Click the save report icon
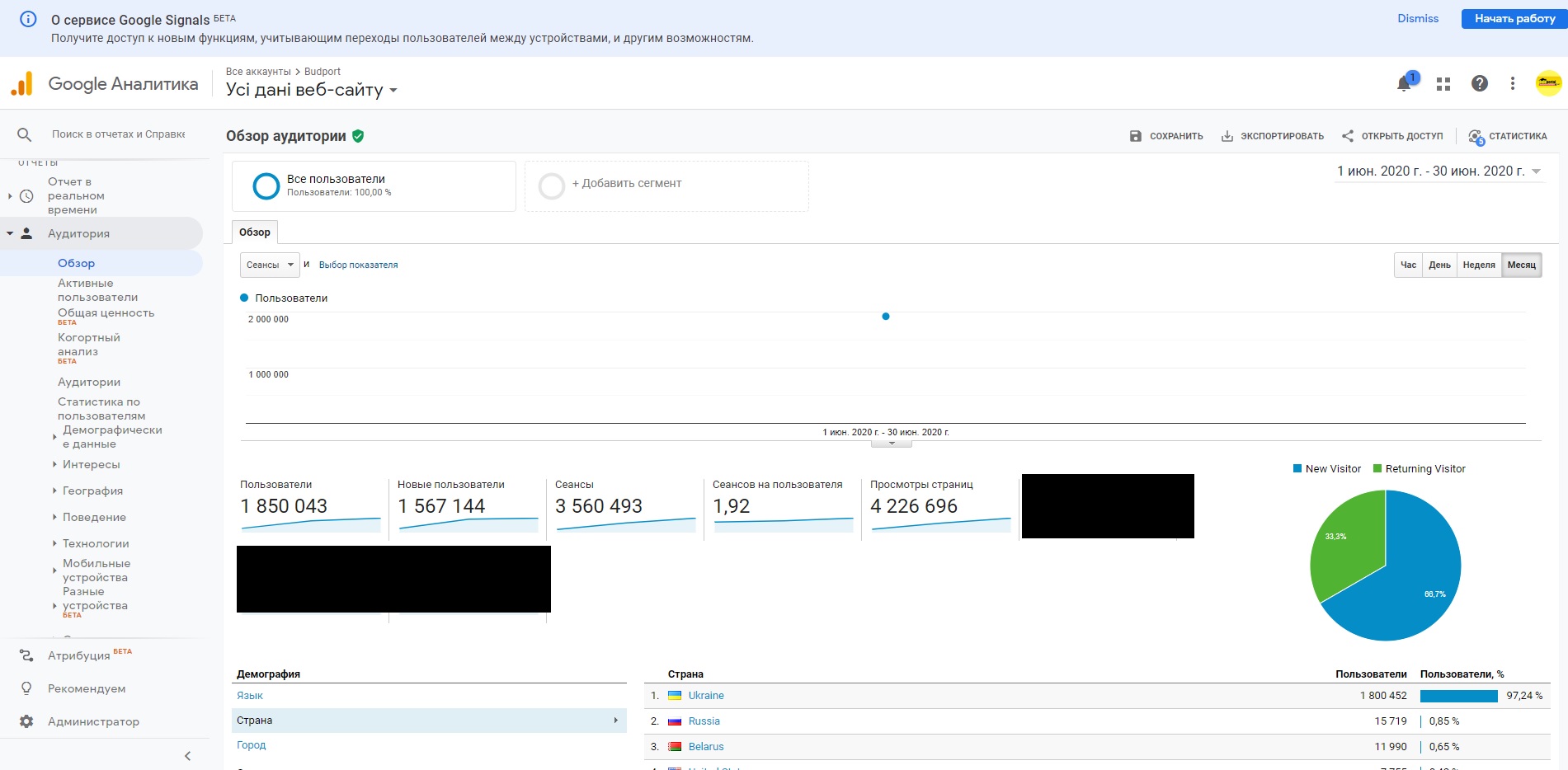 click(1136, 136)
